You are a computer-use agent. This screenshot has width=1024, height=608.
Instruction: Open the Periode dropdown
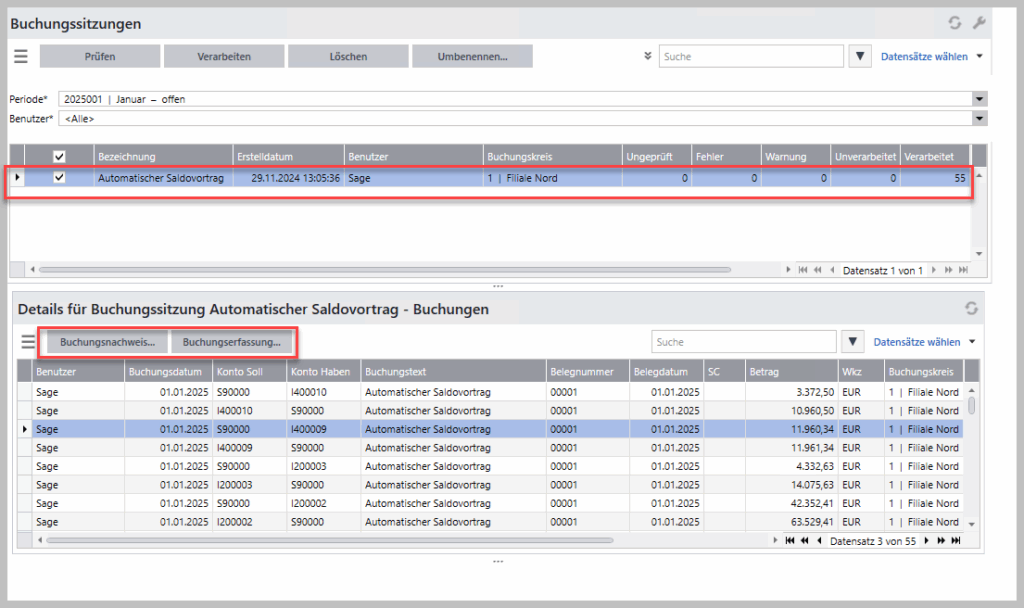[979, 99]
